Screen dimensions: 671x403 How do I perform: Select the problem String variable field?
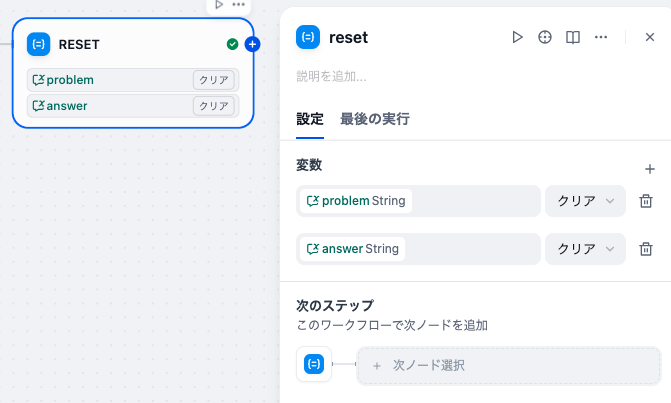(x=418, y=201)
